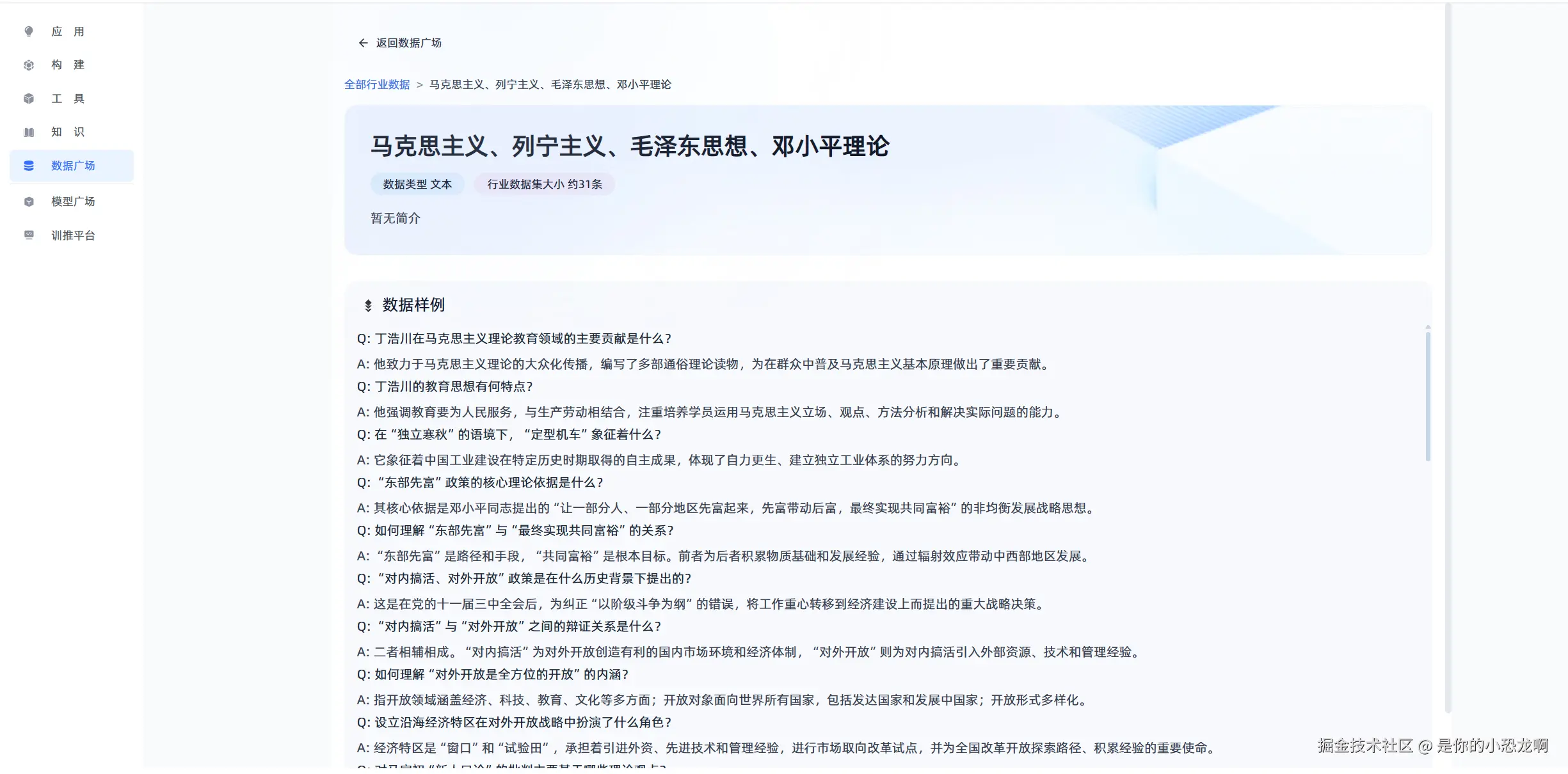Click the first question about 丁浩川

pyautogui.click(x=514, y=338)
